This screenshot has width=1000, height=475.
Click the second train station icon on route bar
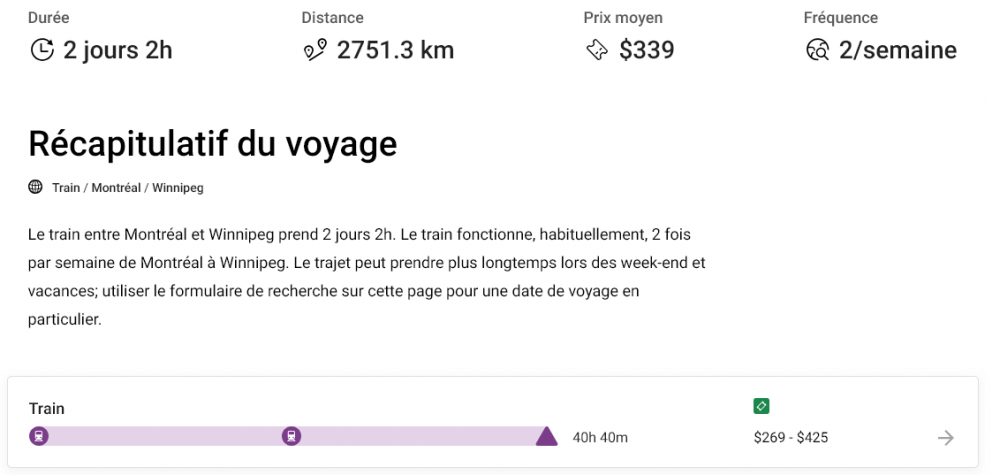point(291,436)
